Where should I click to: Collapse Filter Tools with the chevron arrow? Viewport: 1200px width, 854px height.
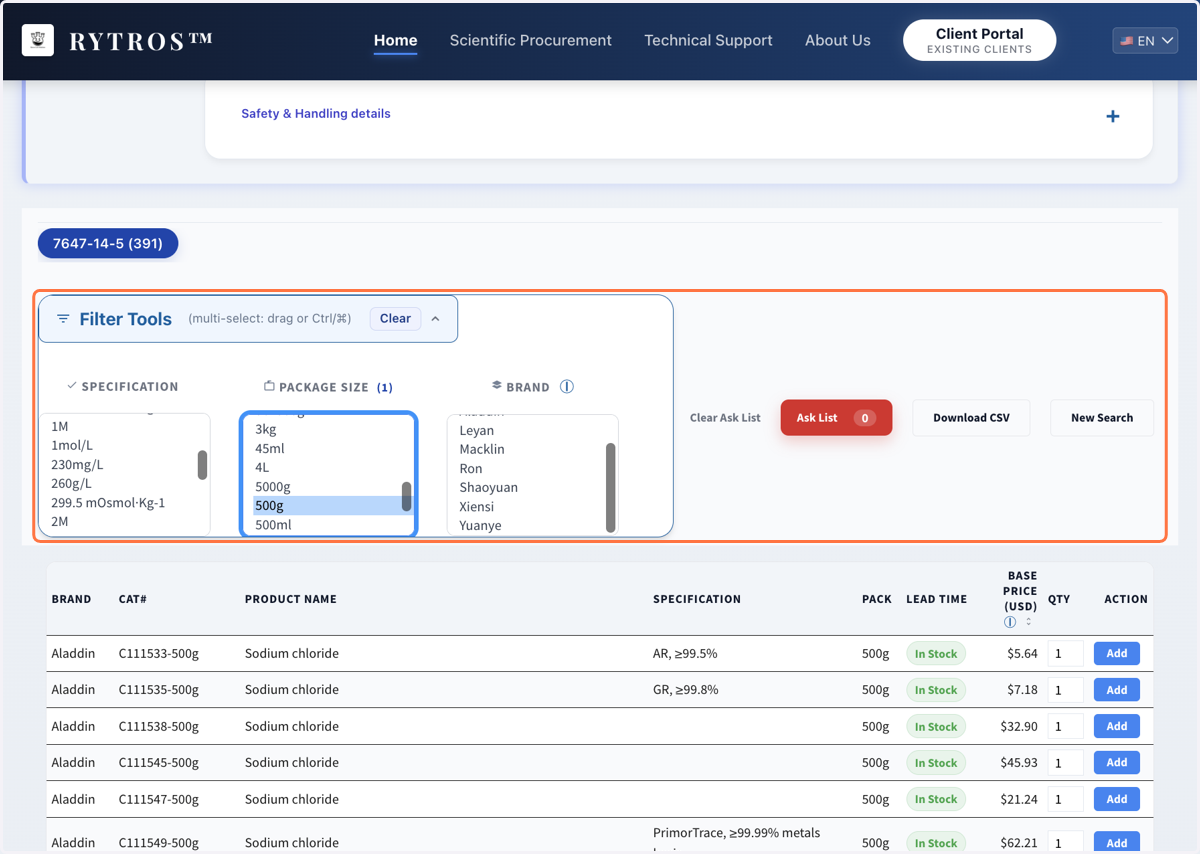435,319
